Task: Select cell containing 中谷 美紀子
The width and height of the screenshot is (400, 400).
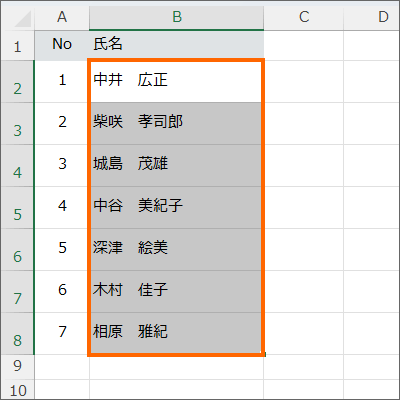Action: [176, 208]
